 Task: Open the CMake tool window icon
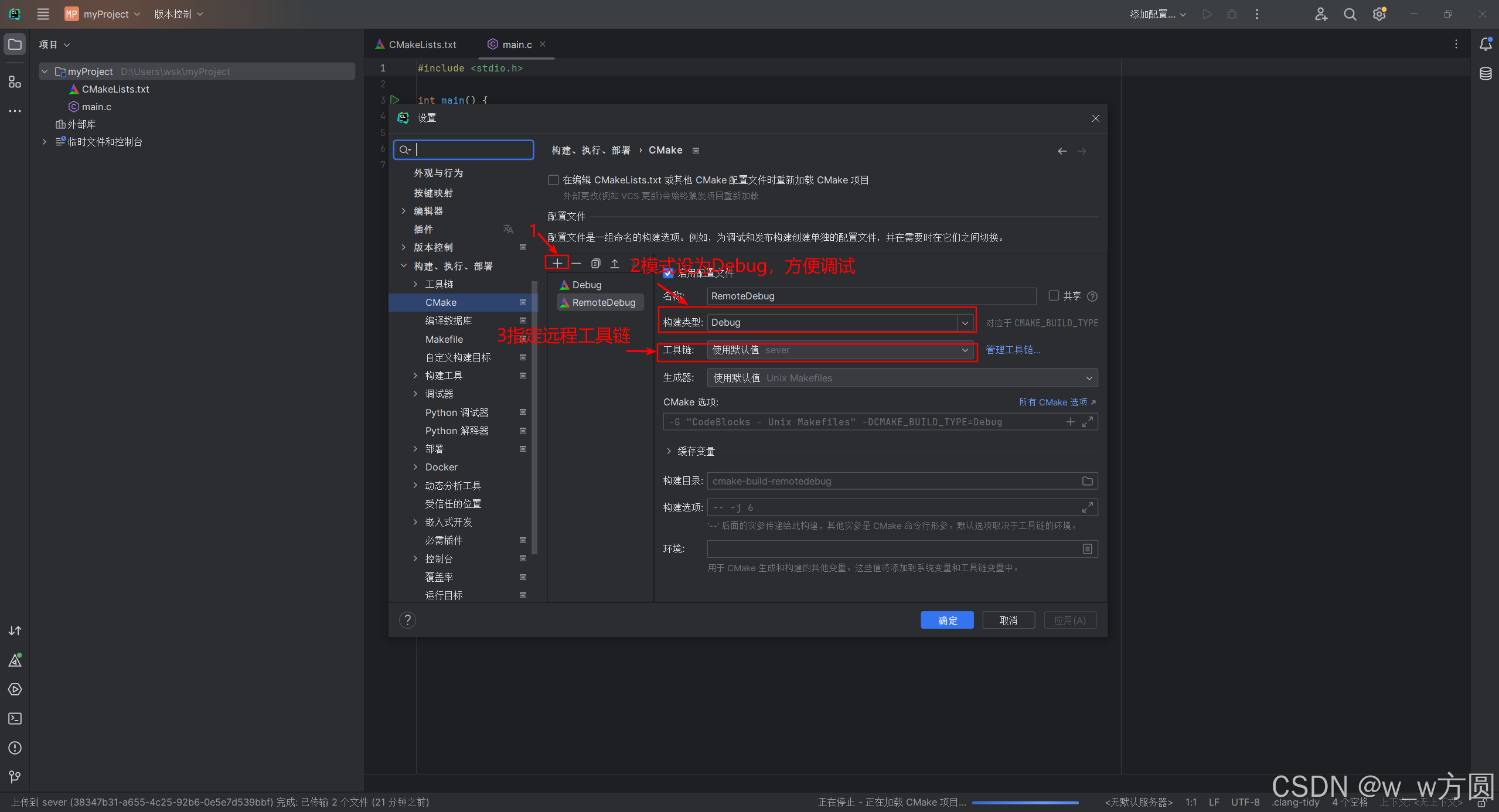15,660
